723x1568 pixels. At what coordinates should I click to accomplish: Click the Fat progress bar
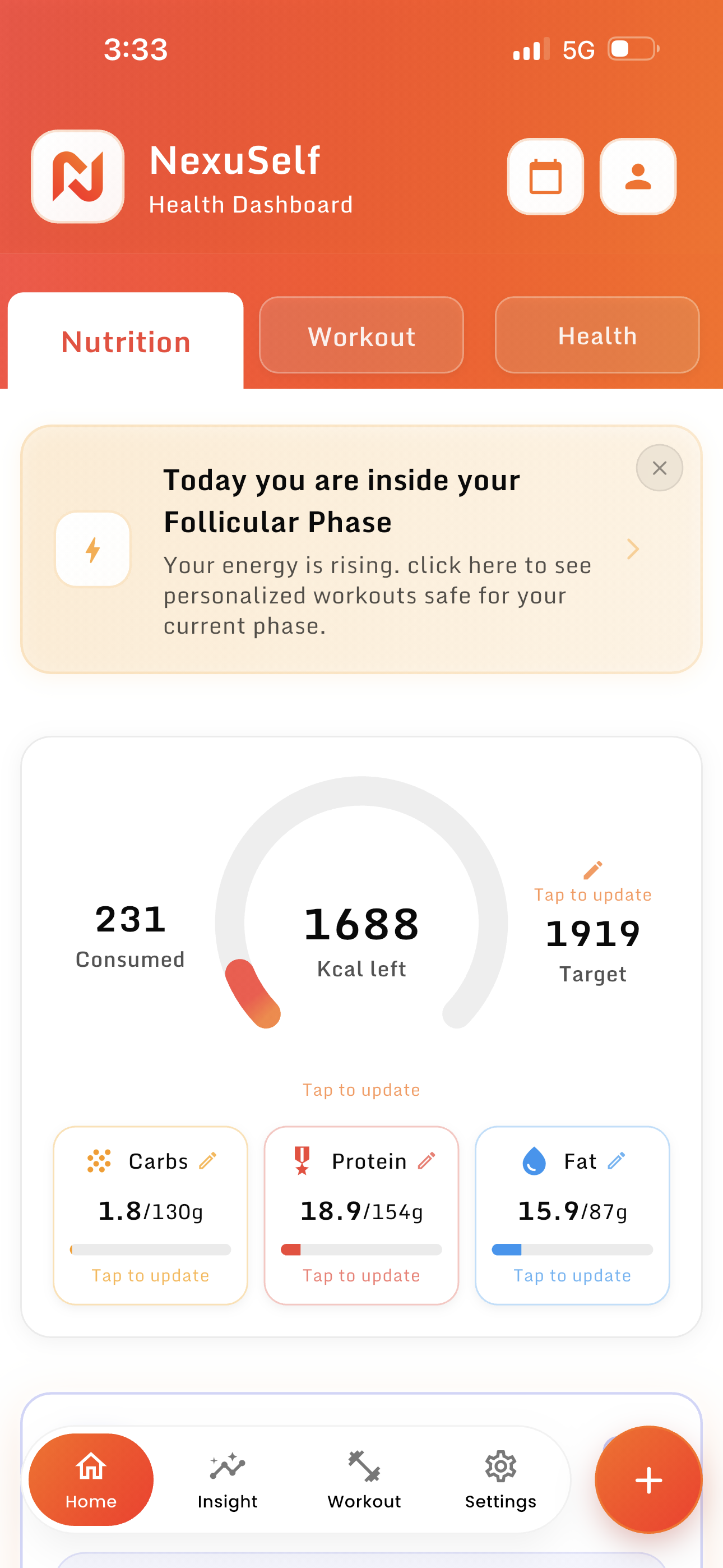click(572, 1249)
